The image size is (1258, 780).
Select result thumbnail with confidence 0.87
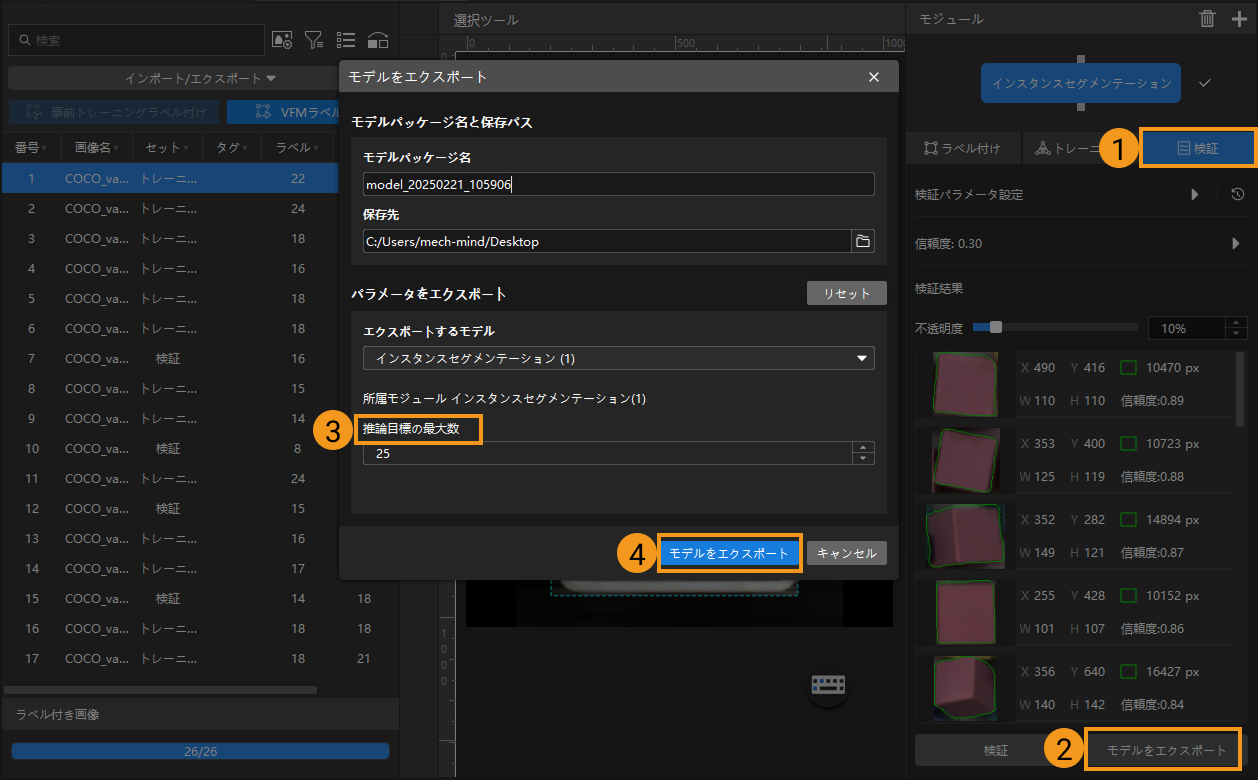(965, 536)
